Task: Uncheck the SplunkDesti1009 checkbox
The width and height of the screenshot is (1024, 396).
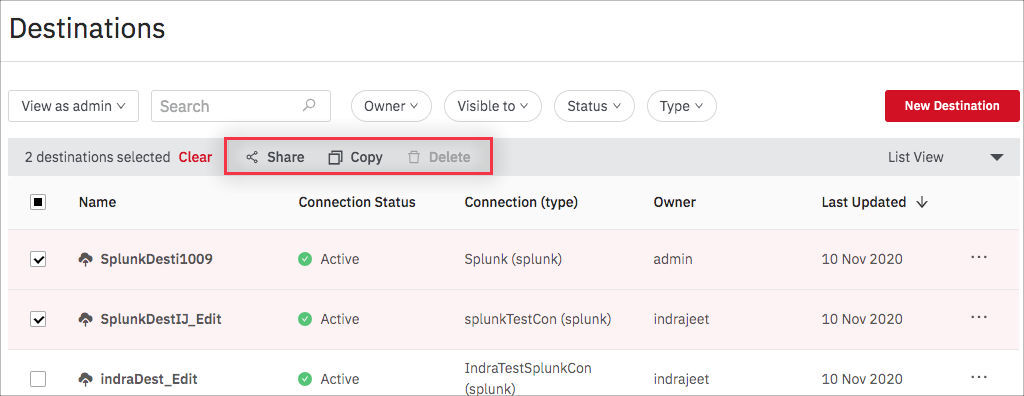Action: [38, 259]
